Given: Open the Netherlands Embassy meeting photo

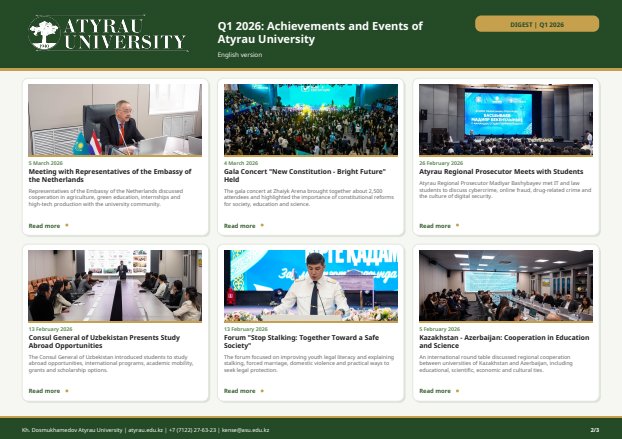Looking at the screenshot, I should tap(115, 119).
